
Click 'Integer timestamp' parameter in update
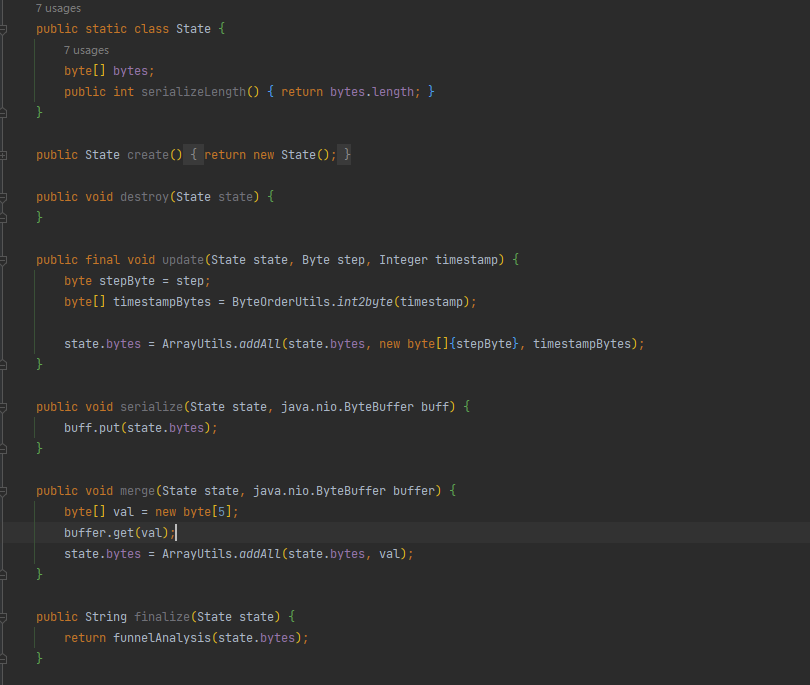coord(438,260)
